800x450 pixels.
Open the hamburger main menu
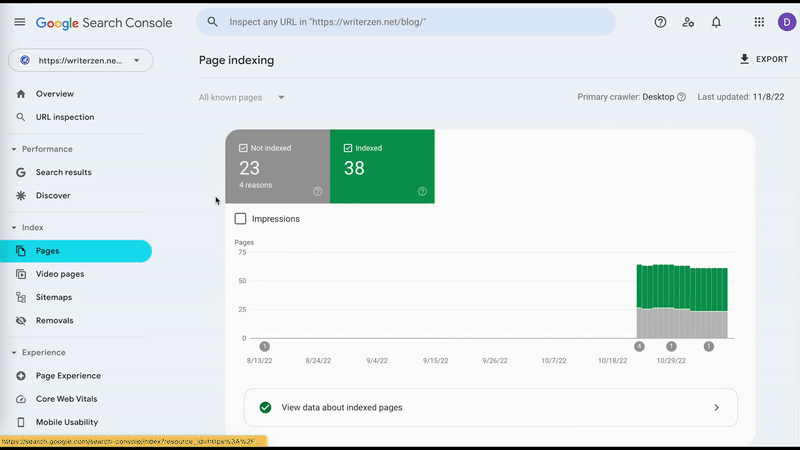coord(20,22)
